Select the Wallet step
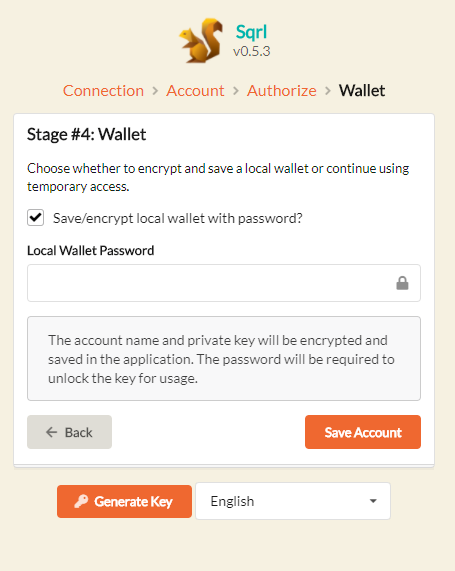Viewport: 455px width, 571px height. point(362,91)
